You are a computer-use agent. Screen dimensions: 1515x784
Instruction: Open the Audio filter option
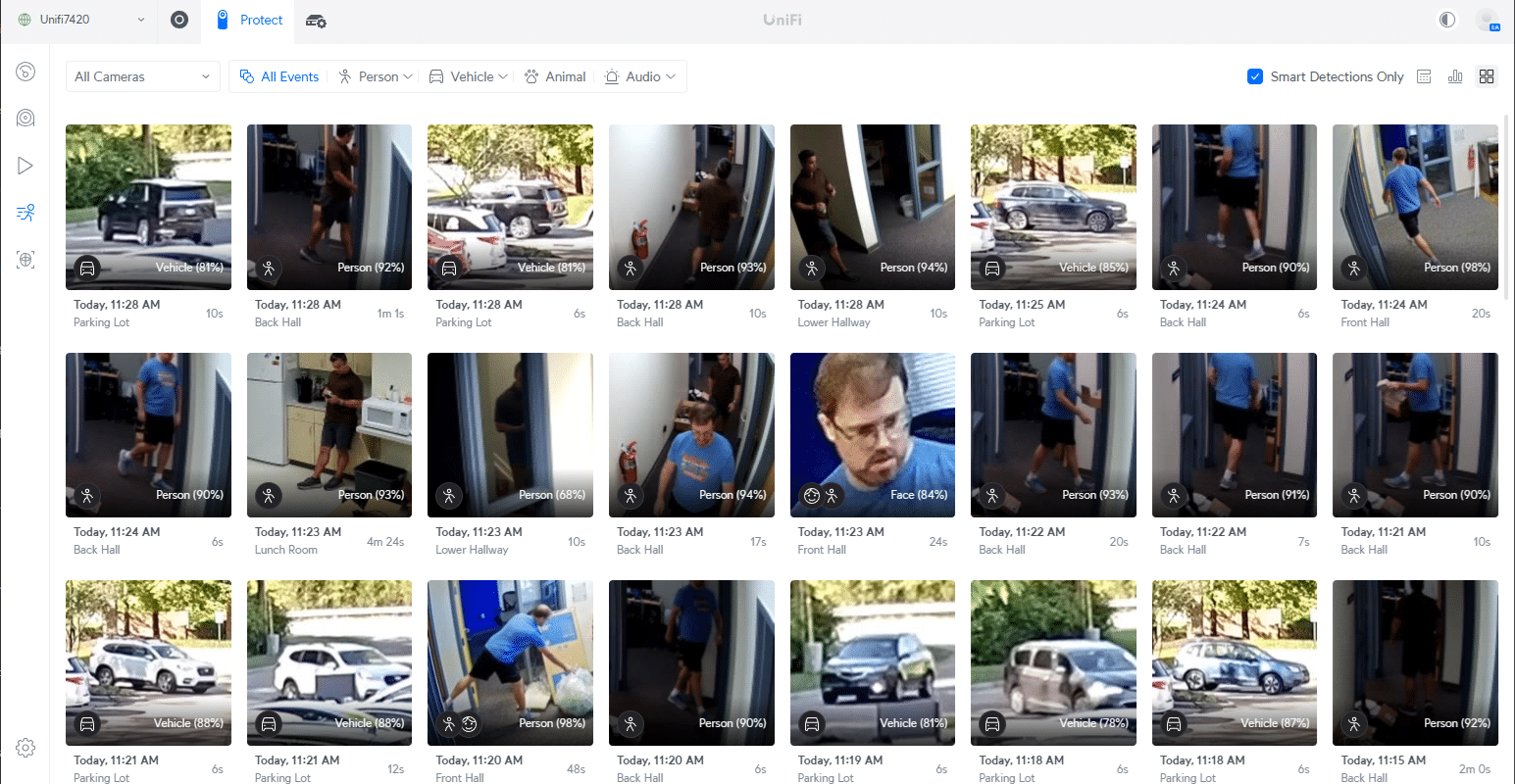pos(639,76)
